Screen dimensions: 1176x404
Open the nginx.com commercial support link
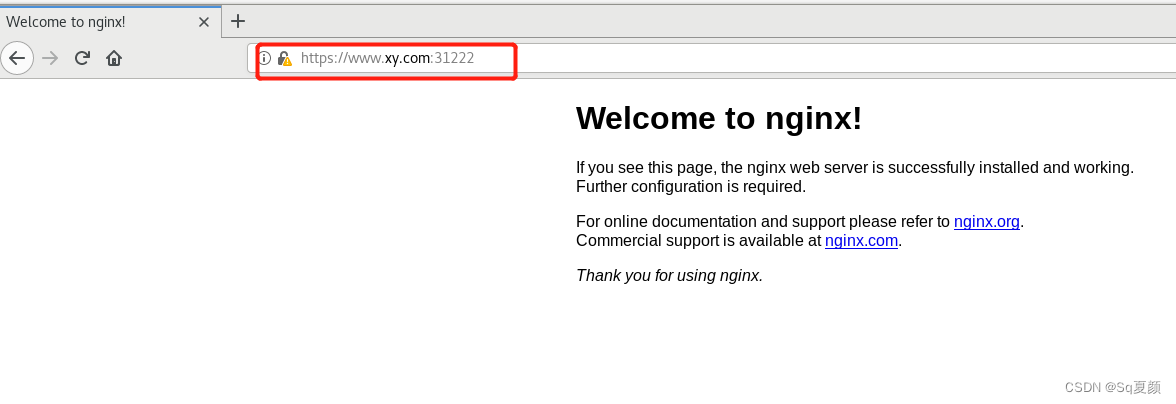coord(861,241)
